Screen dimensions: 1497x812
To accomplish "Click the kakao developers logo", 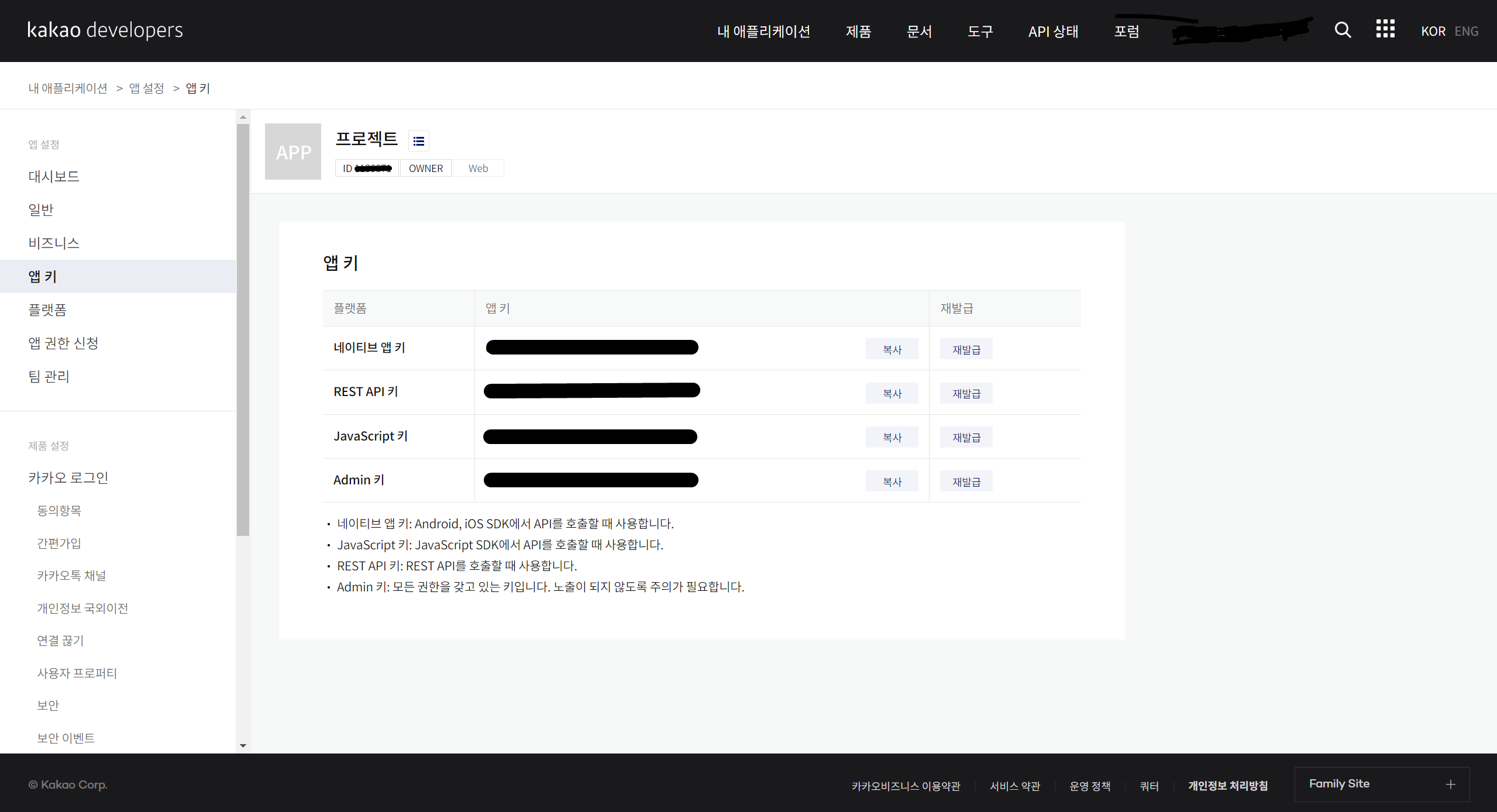I will point(105,30).
